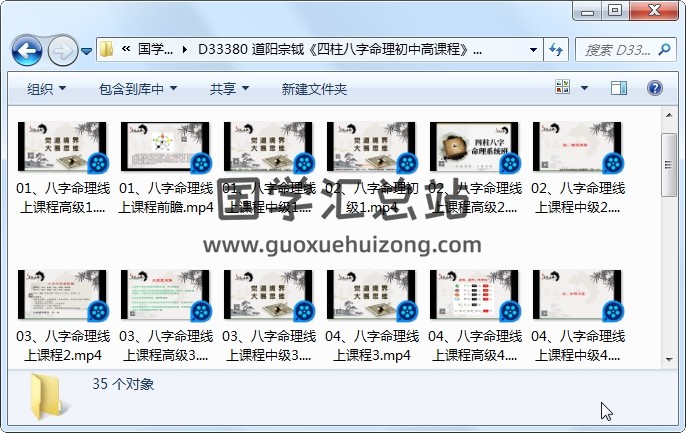Open the 包含到库中 menu
The width and height of the screenshot is (686, 434).
[x=138, y=89]
